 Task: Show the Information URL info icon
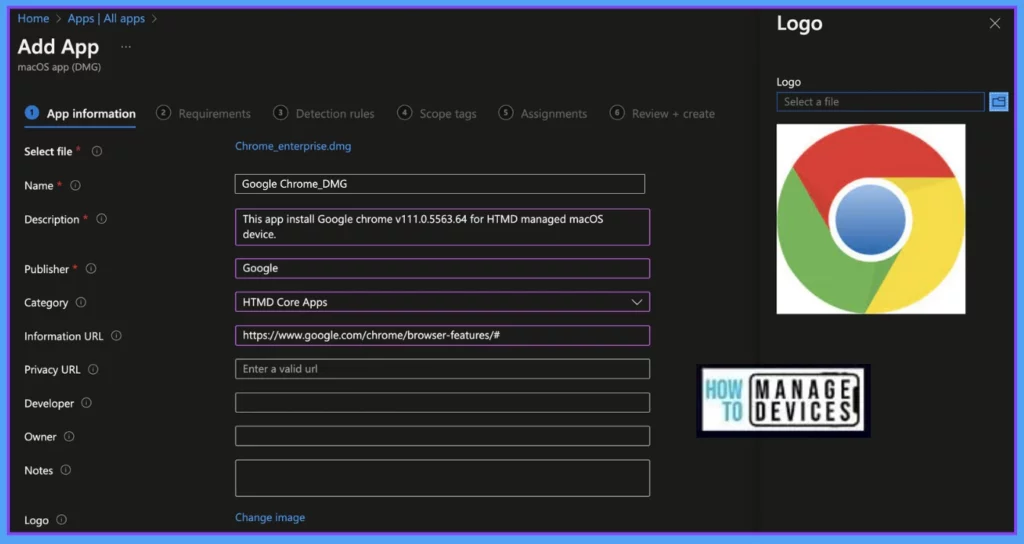point(116,336)
